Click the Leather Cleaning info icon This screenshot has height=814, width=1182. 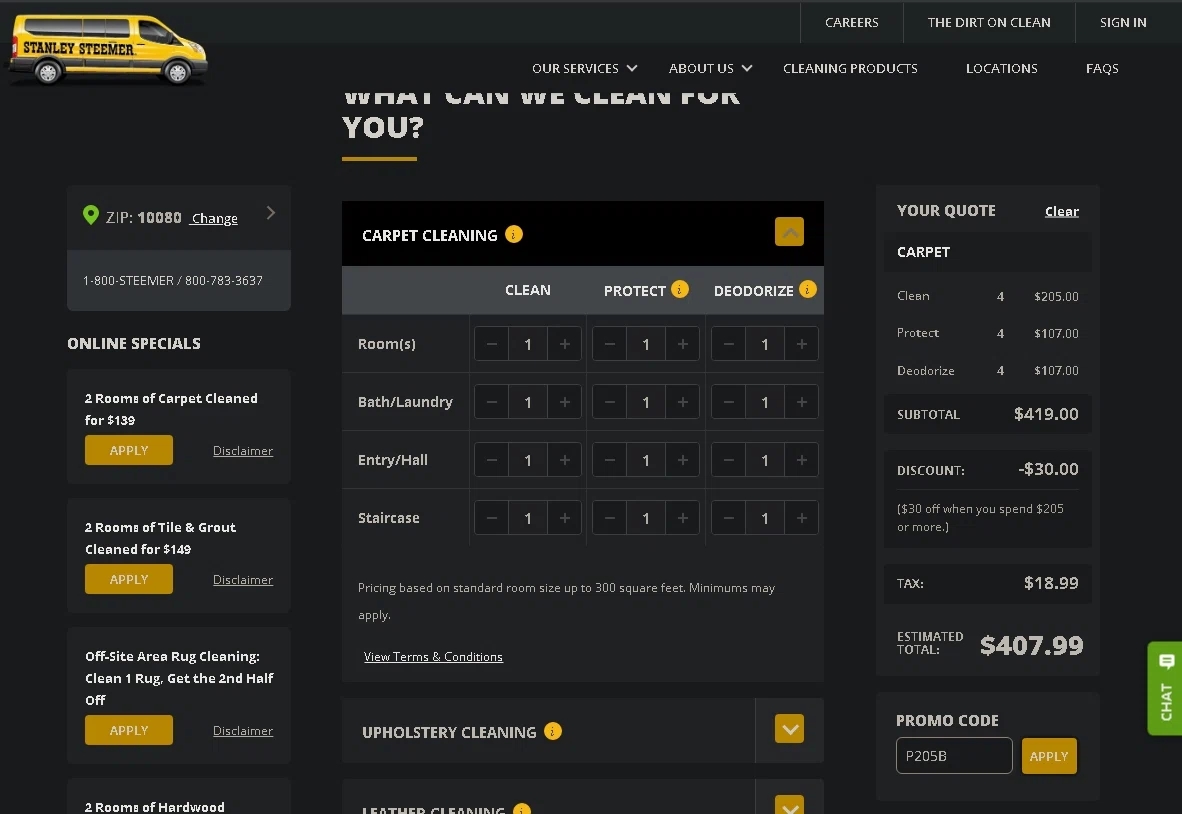[521, 809]
